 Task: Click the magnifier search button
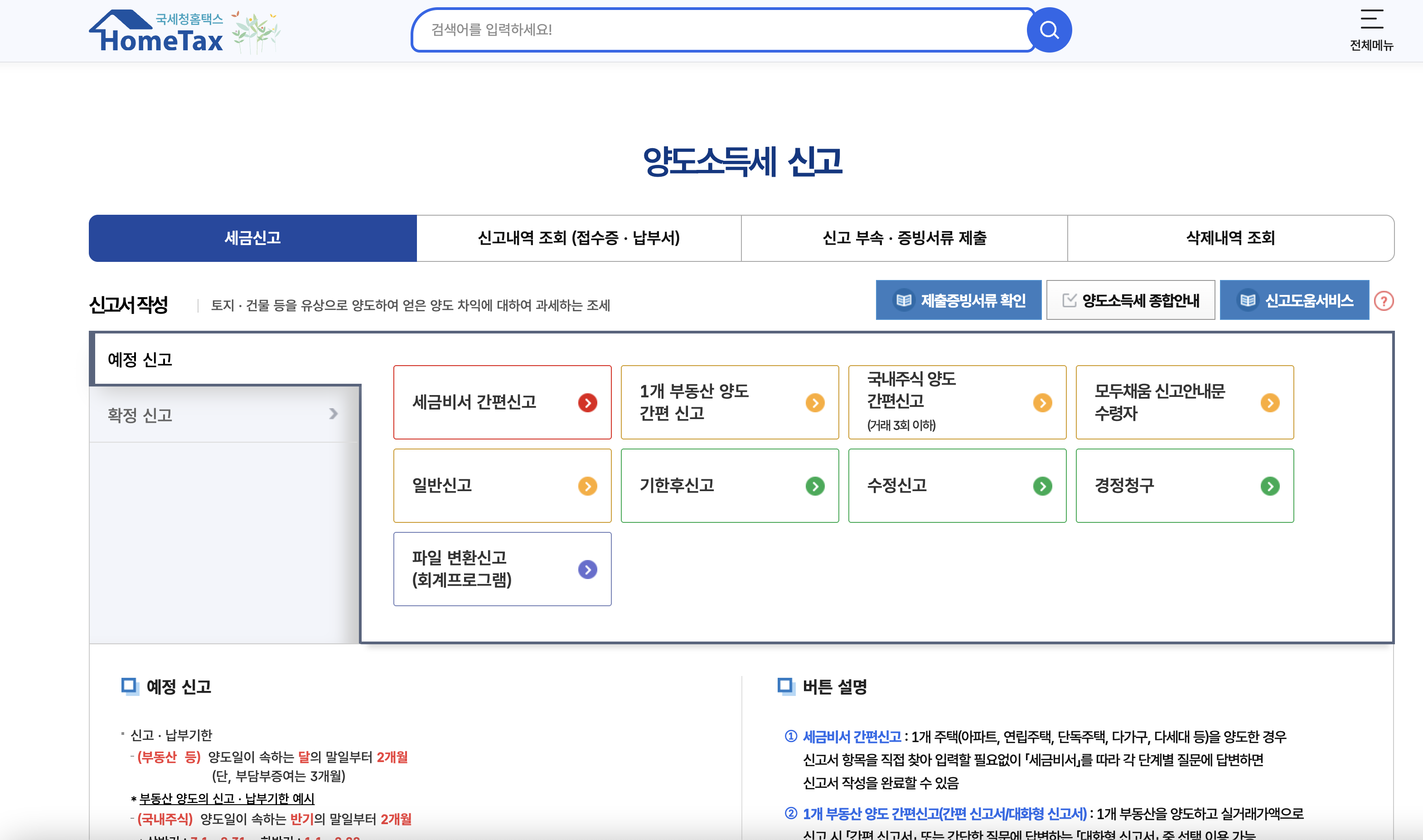(x=1049, y=30)
